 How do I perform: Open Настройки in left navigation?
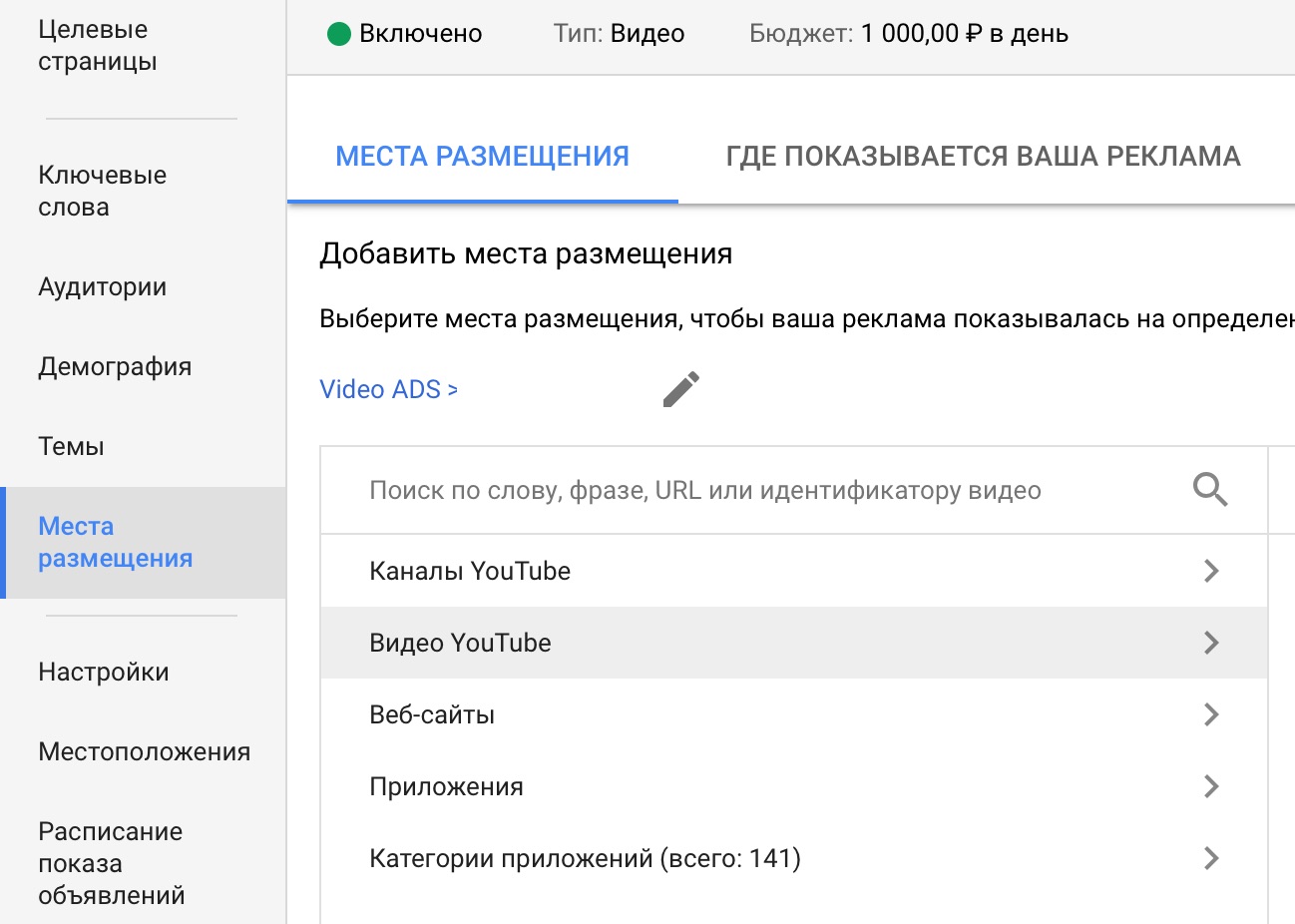click(104, 673)
